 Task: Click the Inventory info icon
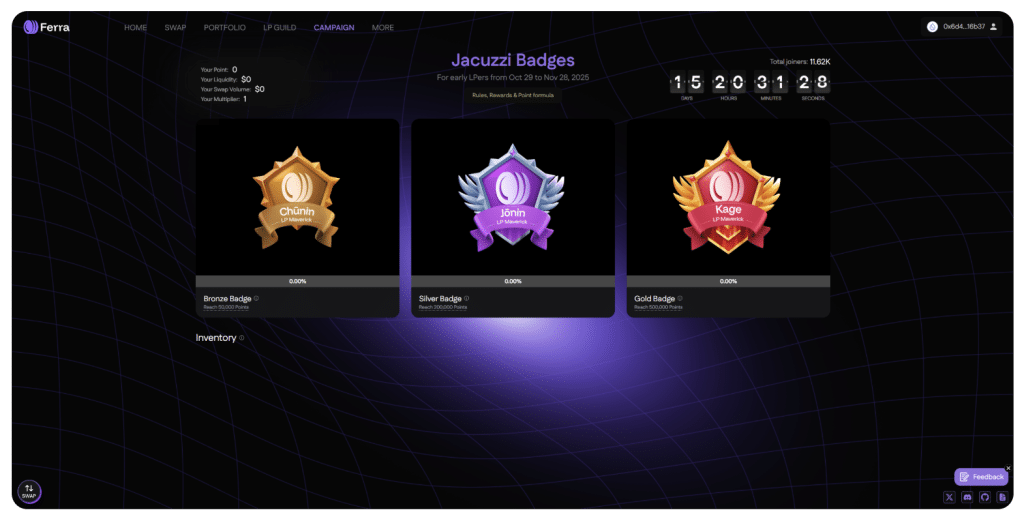pyautogui.click(x=242, y=338)
